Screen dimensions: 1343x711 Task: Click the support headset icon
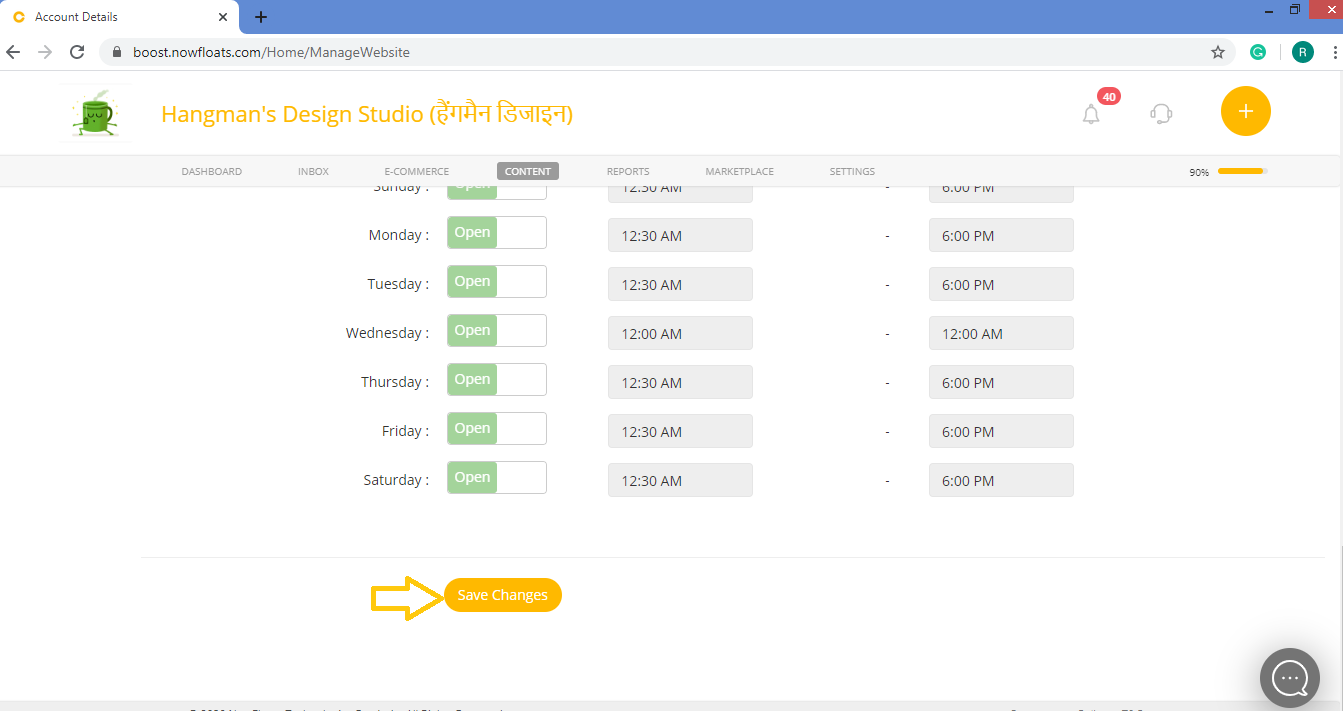[1161, 114]
